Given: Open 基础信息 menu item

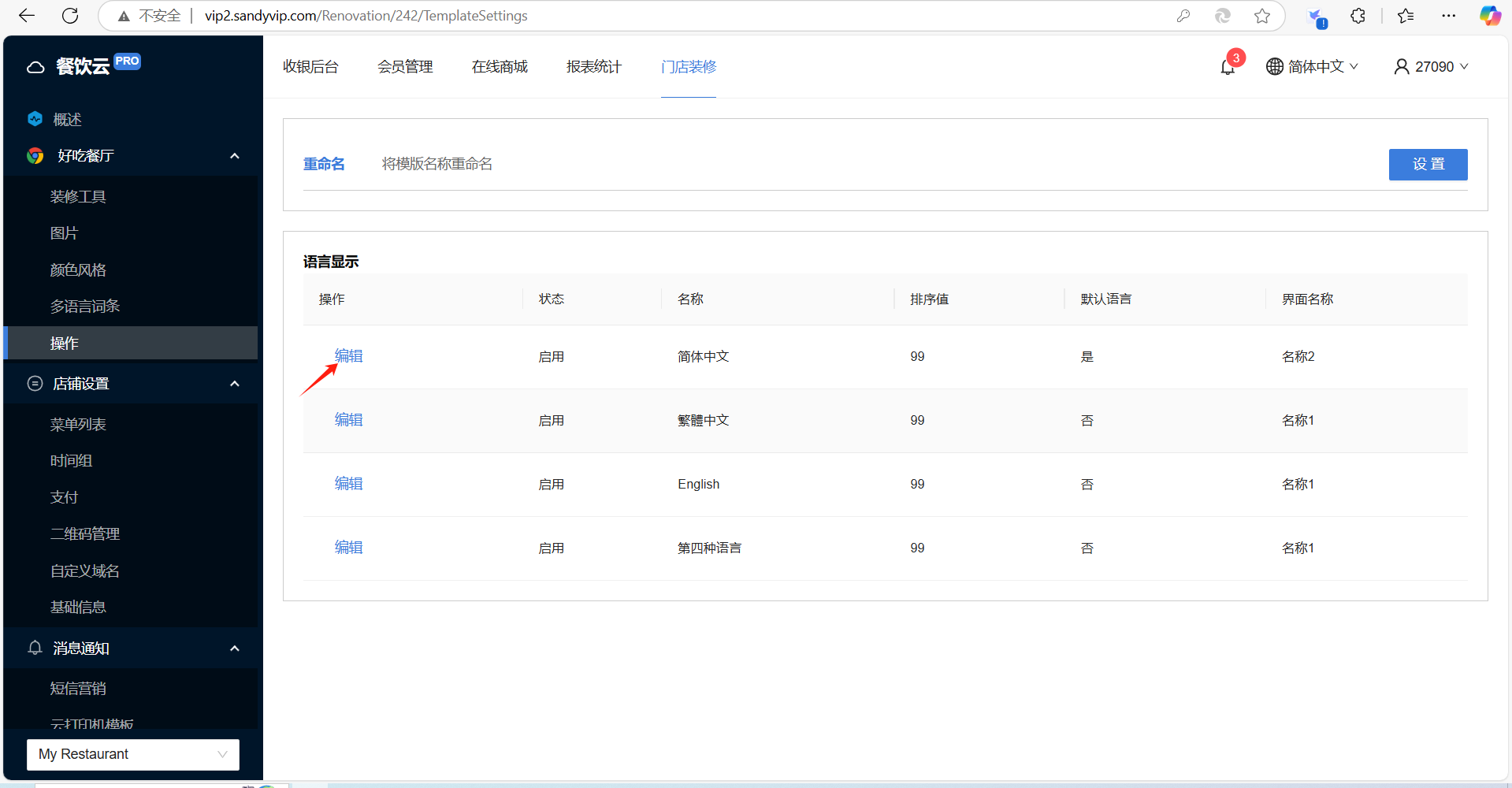Looking at the screenshot, I should click(78, 607).
